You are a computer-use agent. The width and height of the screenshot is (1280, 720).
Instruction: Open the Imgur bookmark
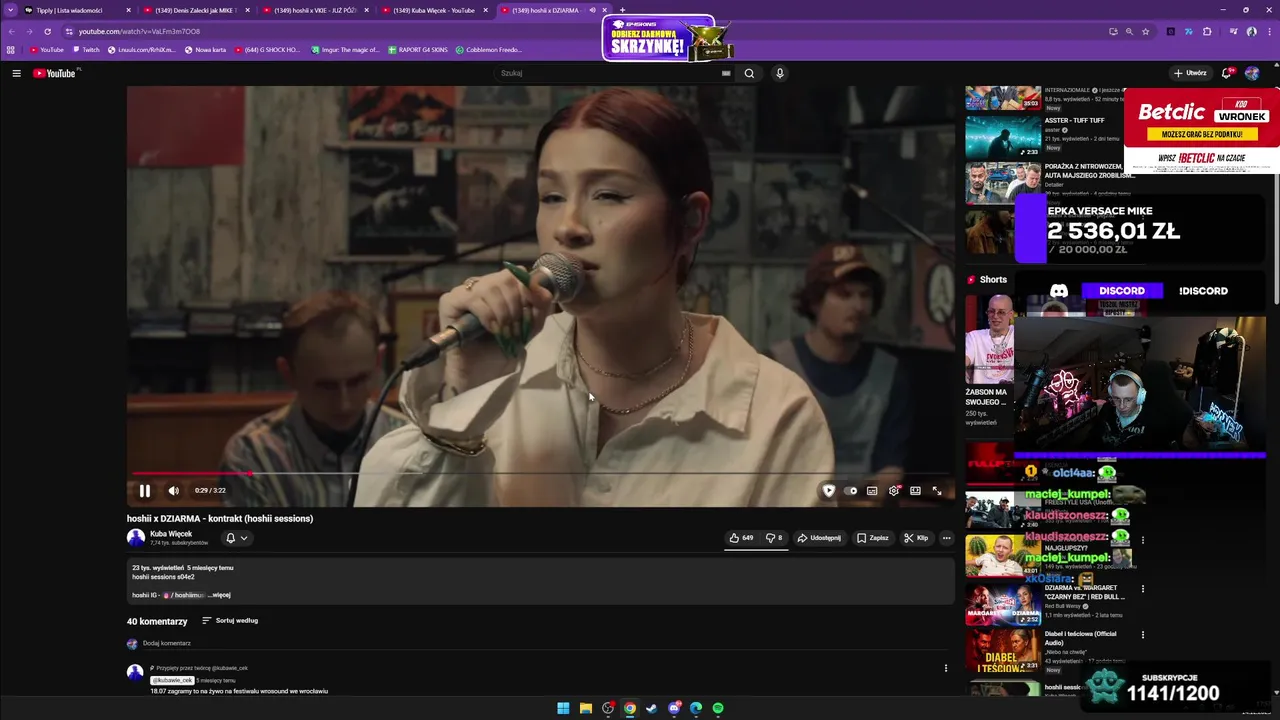point(345,50)
